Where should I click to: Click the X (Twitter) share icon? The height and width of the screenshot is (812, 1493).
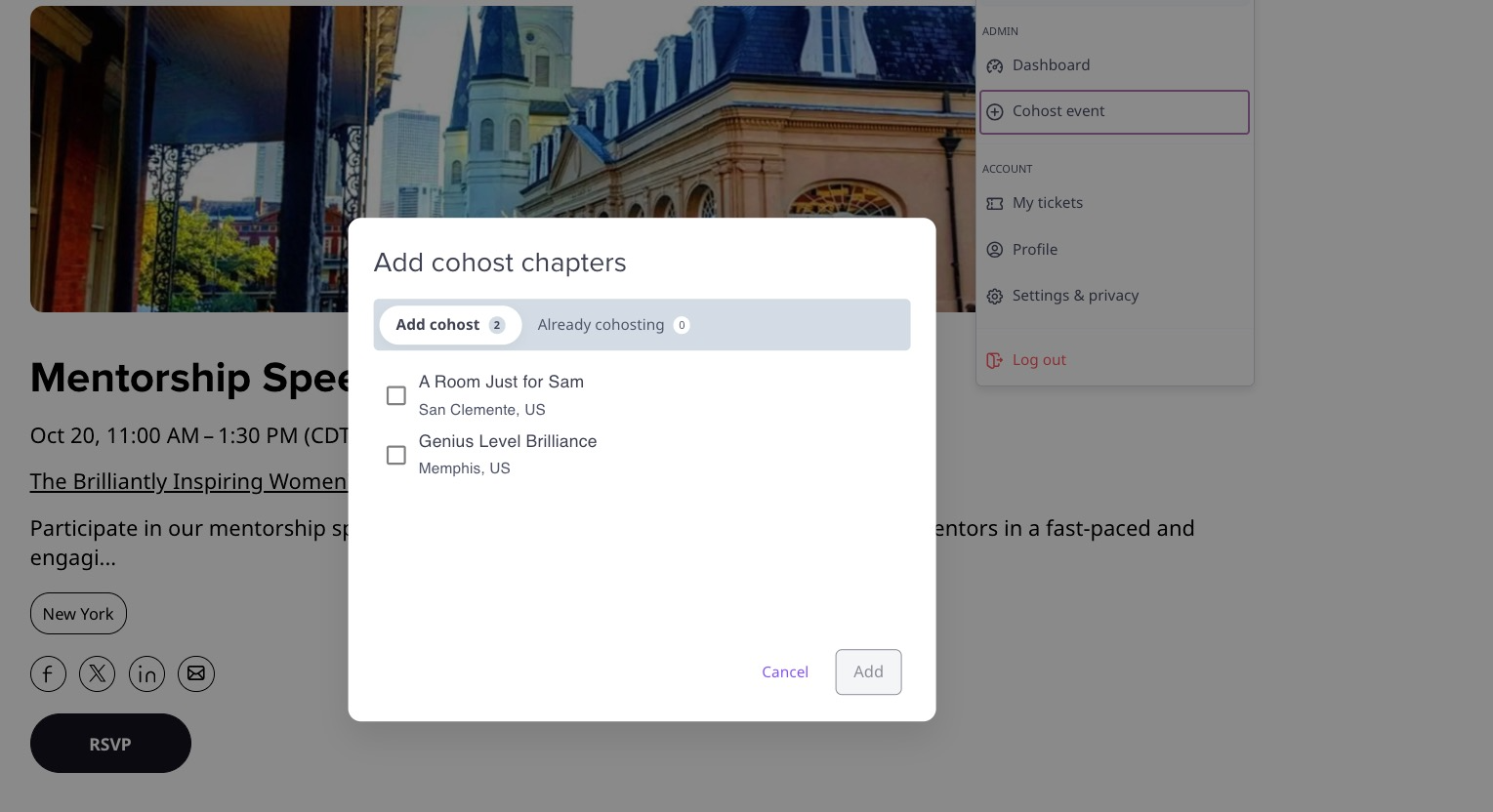(97, 673)
